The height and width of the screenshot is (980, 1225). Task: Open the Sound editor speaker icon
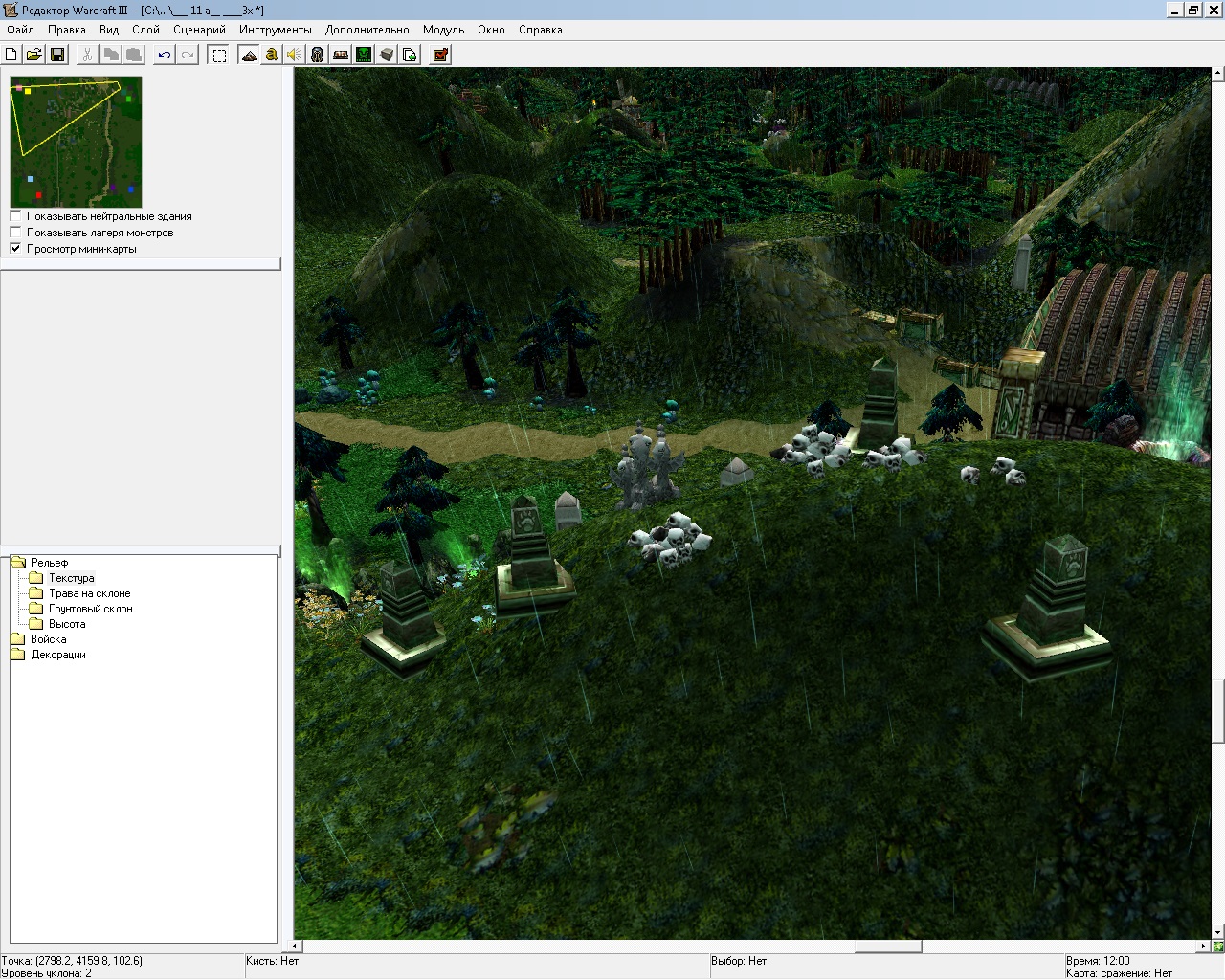pos(295,55)
